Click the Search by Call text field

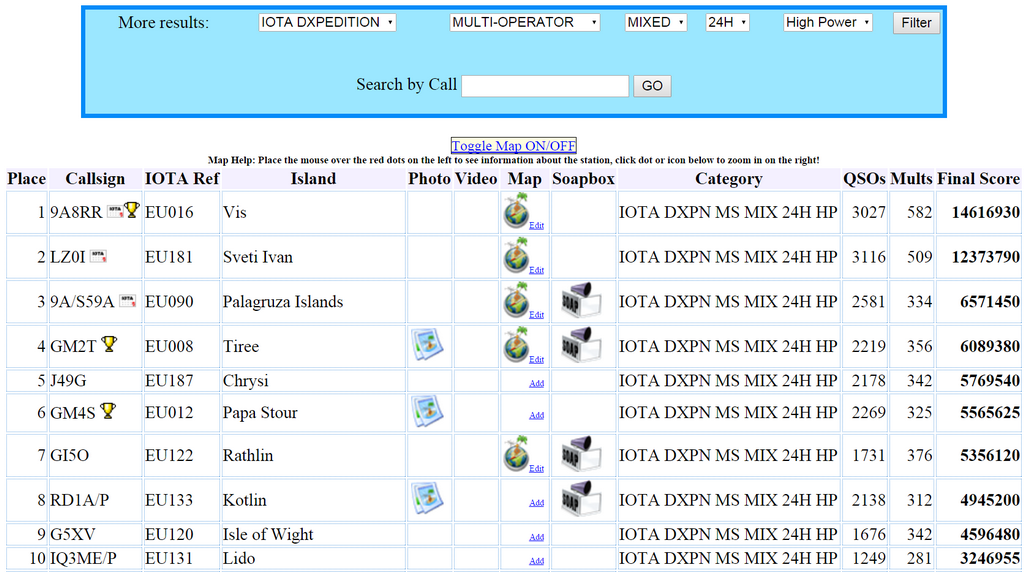click(545, 86)
